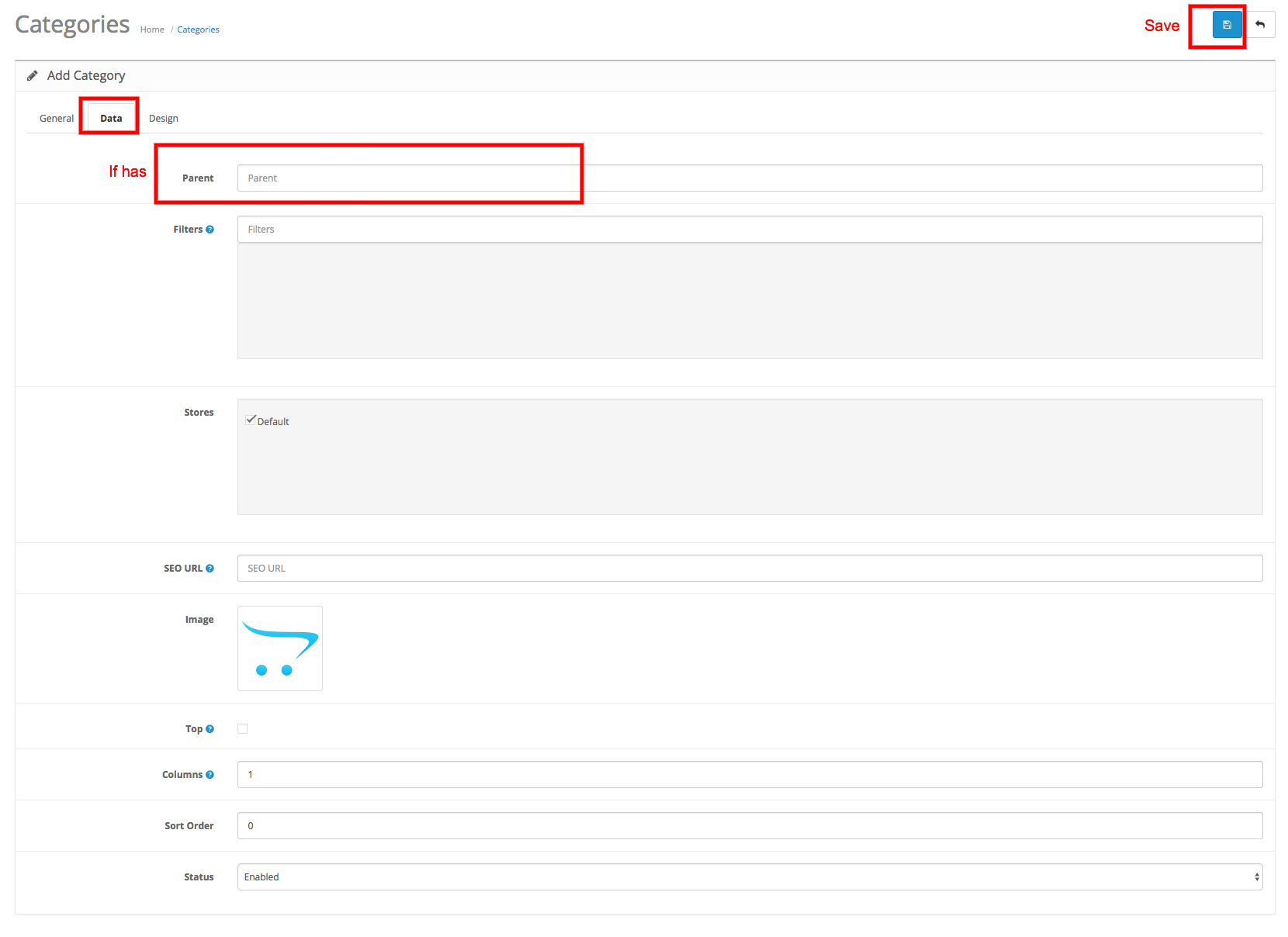Click the Top help question icon

[x=209, y=729]
